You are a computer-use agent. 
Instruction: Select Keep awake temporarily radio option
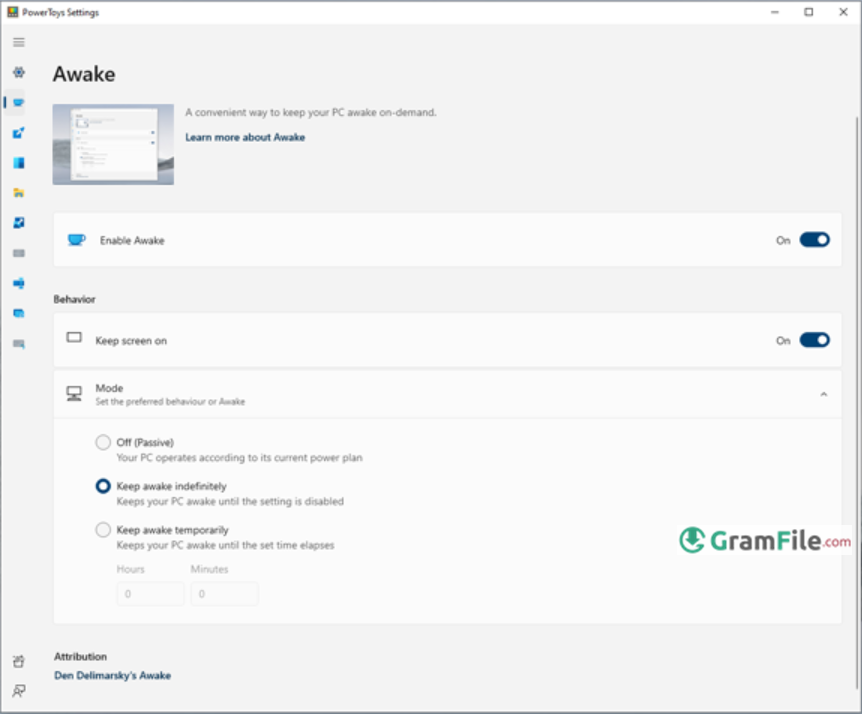click(x=103, y=530)
